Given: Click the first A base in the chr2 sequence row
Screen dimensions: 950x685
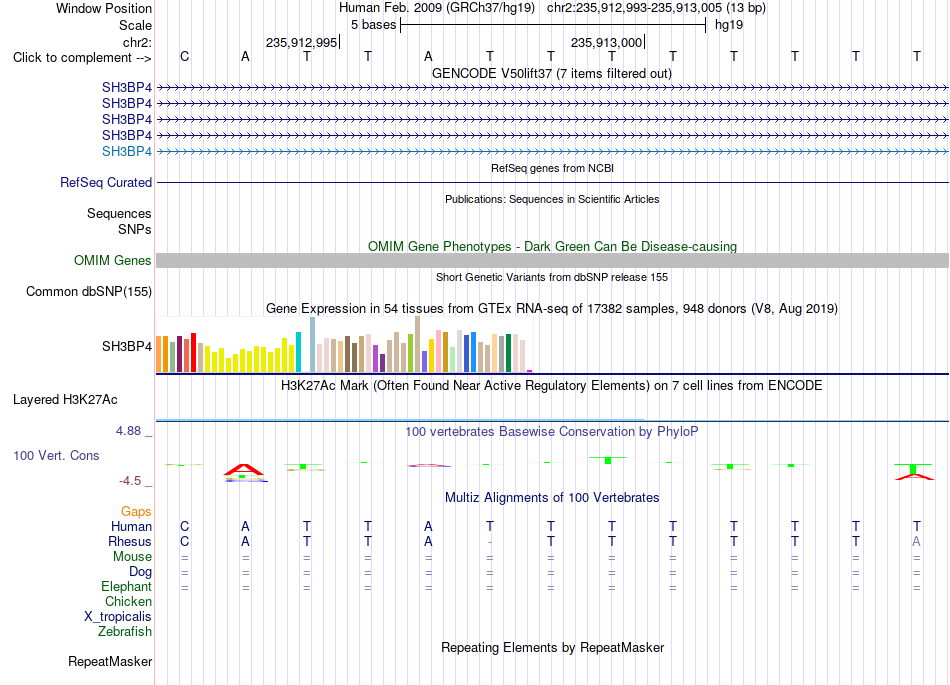Looking at the screenshot, I should tap(245, 56).
